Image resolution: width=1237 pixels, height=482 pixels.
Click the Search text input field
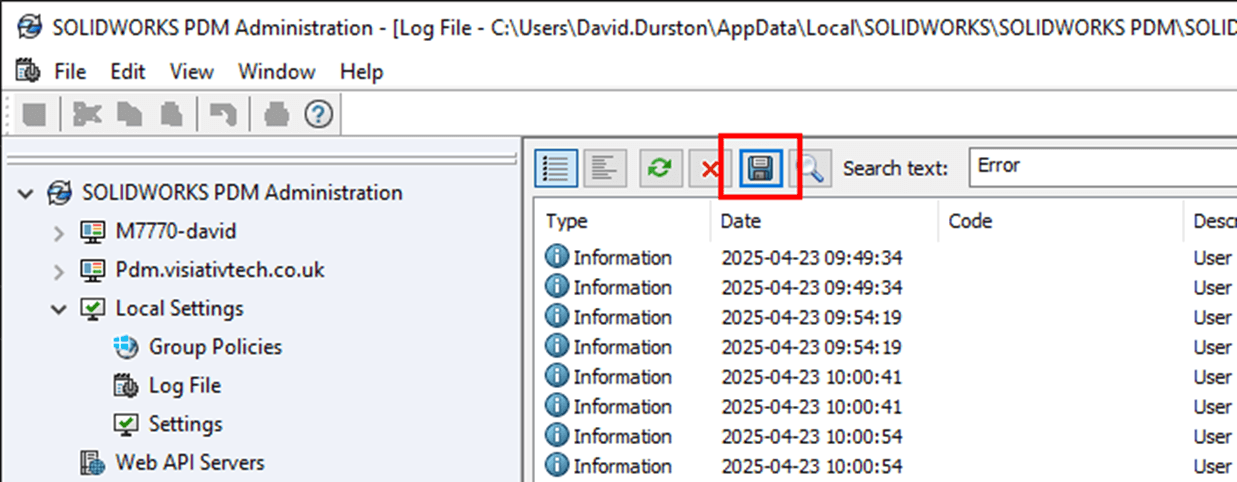1102,167
